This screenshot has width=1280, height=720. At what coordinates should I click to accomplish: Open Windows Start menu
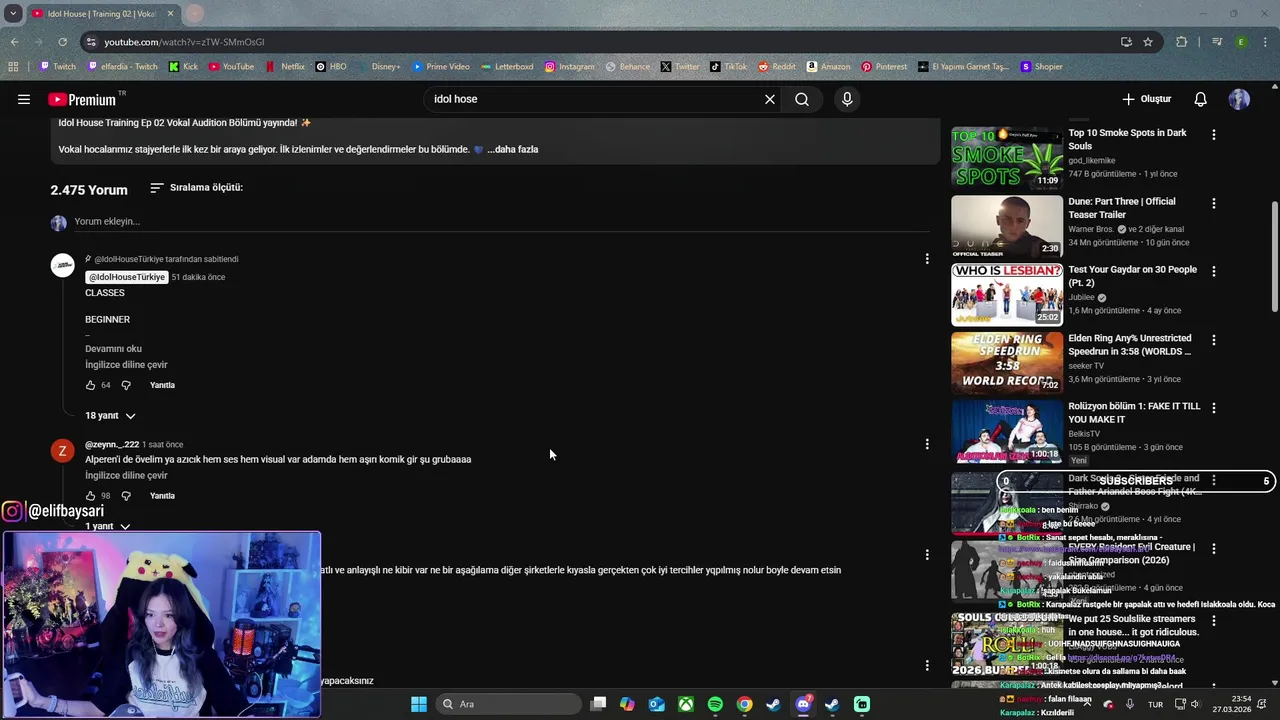point(419,704)
